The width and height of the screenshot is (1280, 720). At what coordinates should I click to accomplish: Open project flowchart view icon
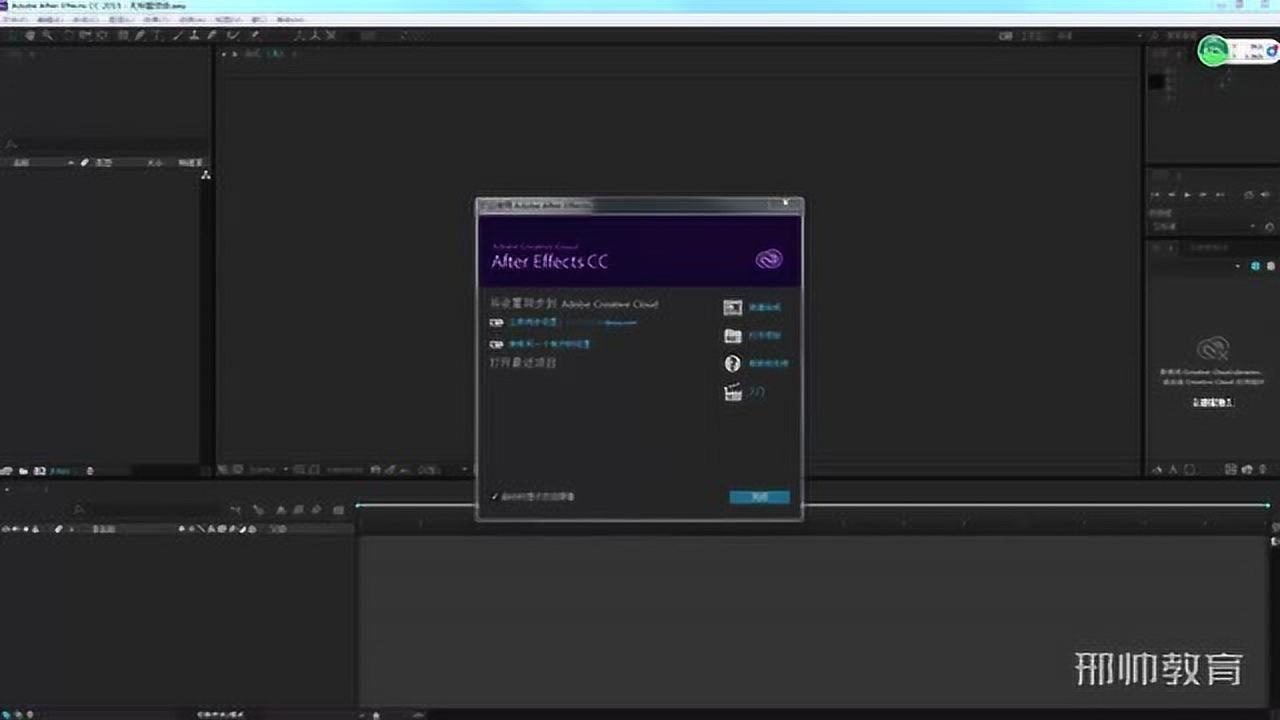pos(205,175)
